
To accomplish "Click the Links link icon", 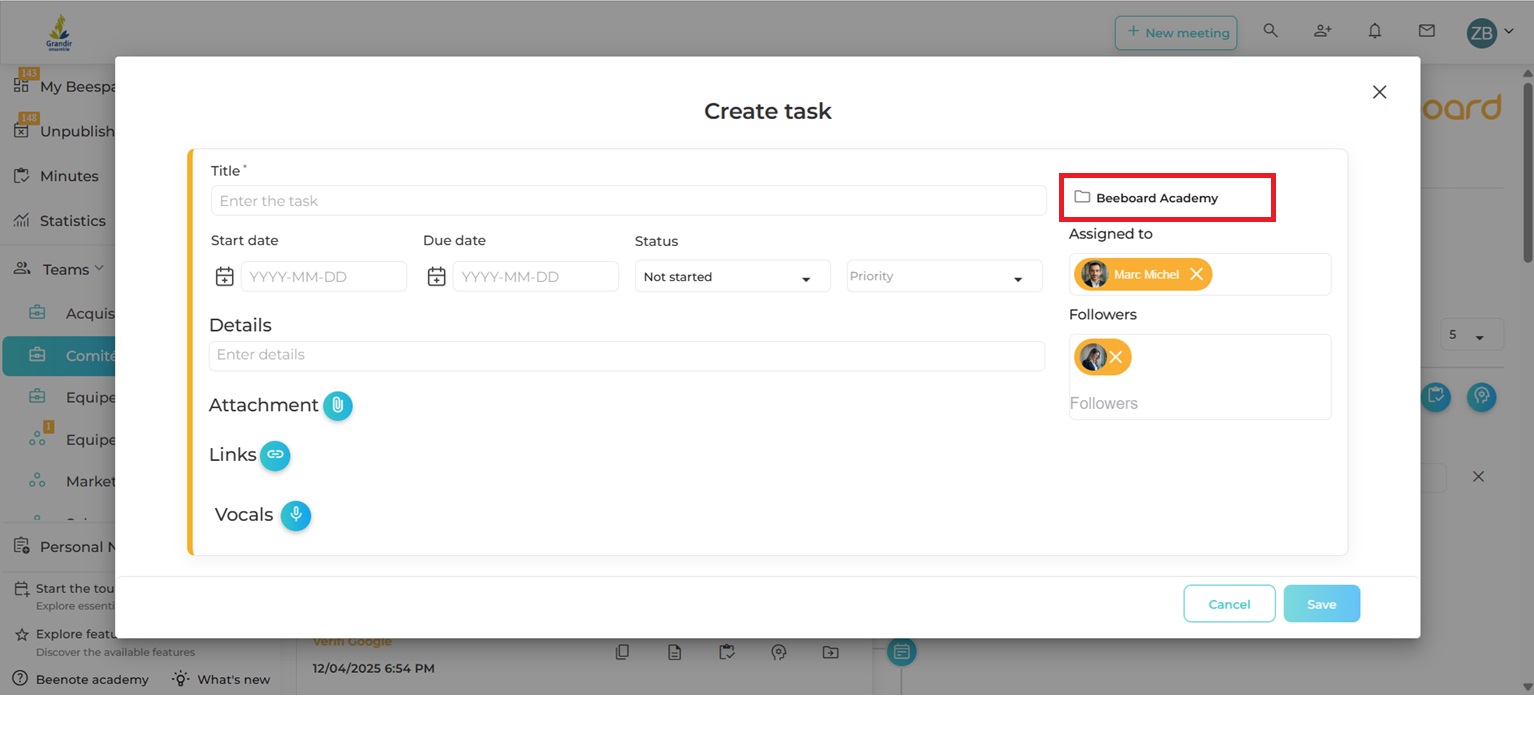I will [276, 455].
